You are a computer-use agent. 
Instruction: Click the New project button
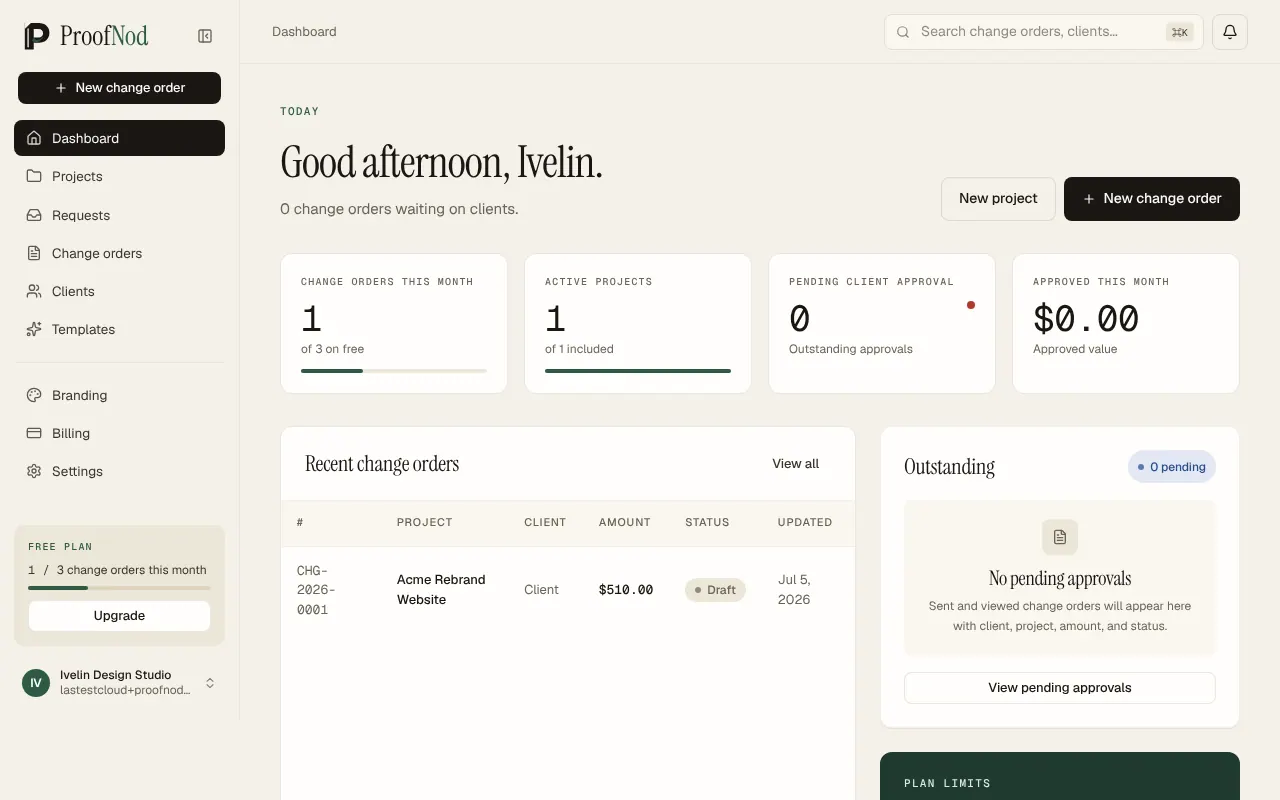998,199
